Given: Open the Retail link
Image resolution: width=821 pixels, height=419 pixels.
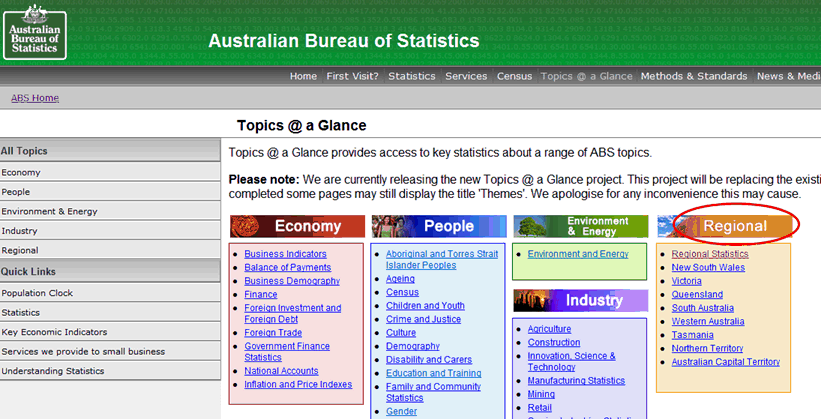Looking at the screenshot, I should click(540, 407).
